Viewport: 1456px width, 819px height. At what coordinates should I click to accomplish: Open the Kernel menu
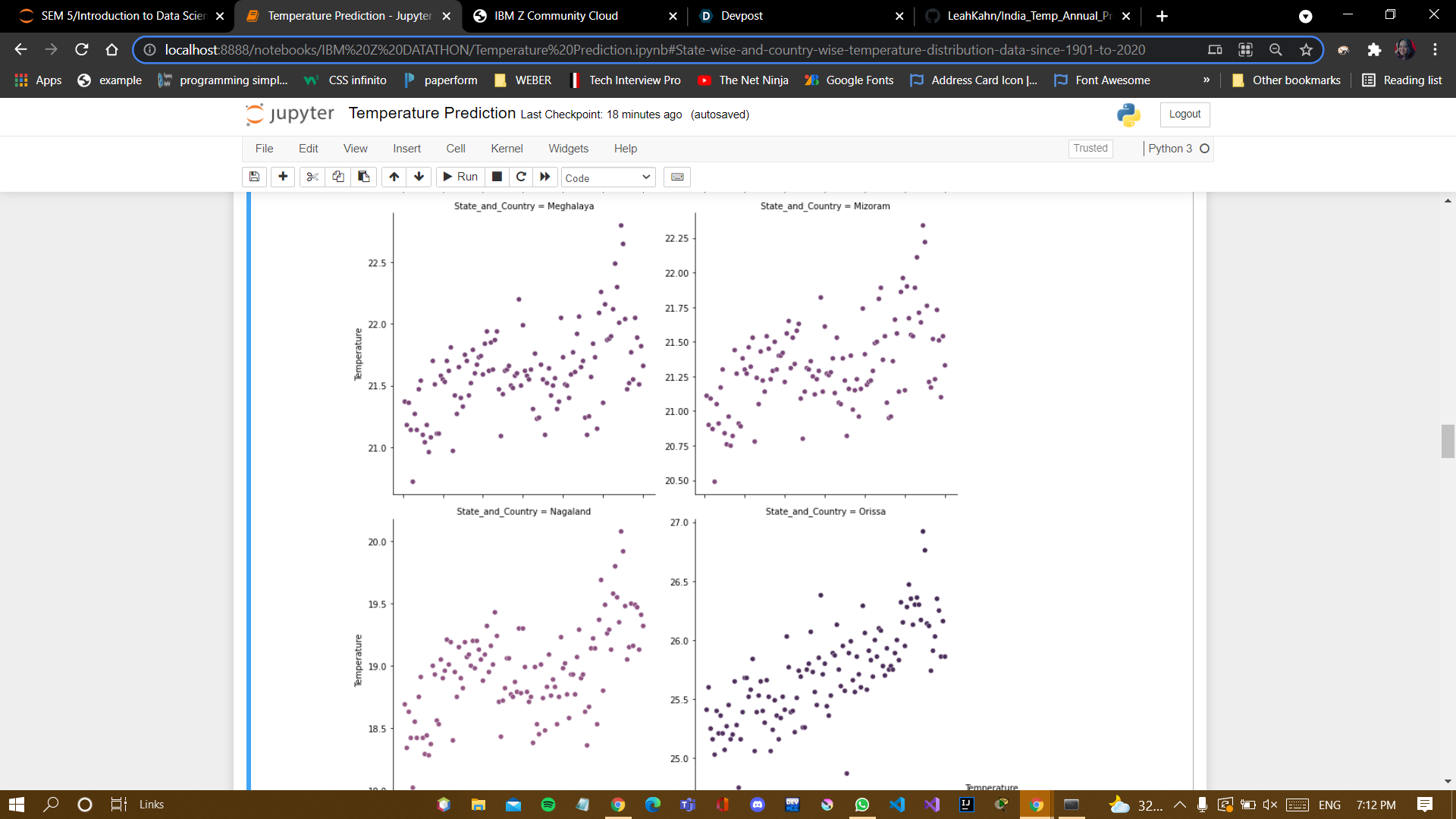tap(507, 149)
